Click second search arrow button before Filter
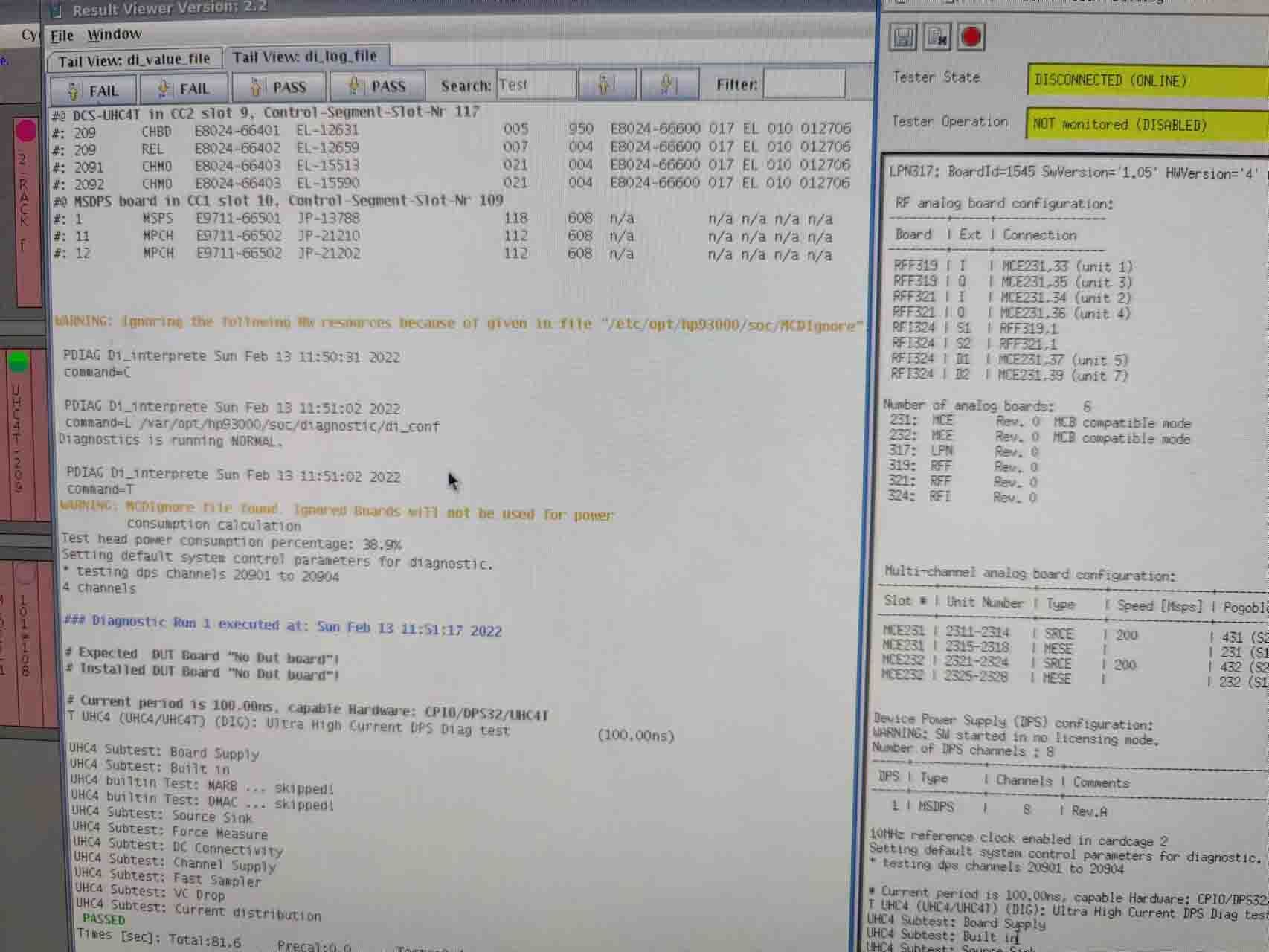1269x952 pixels. point(669,84)
